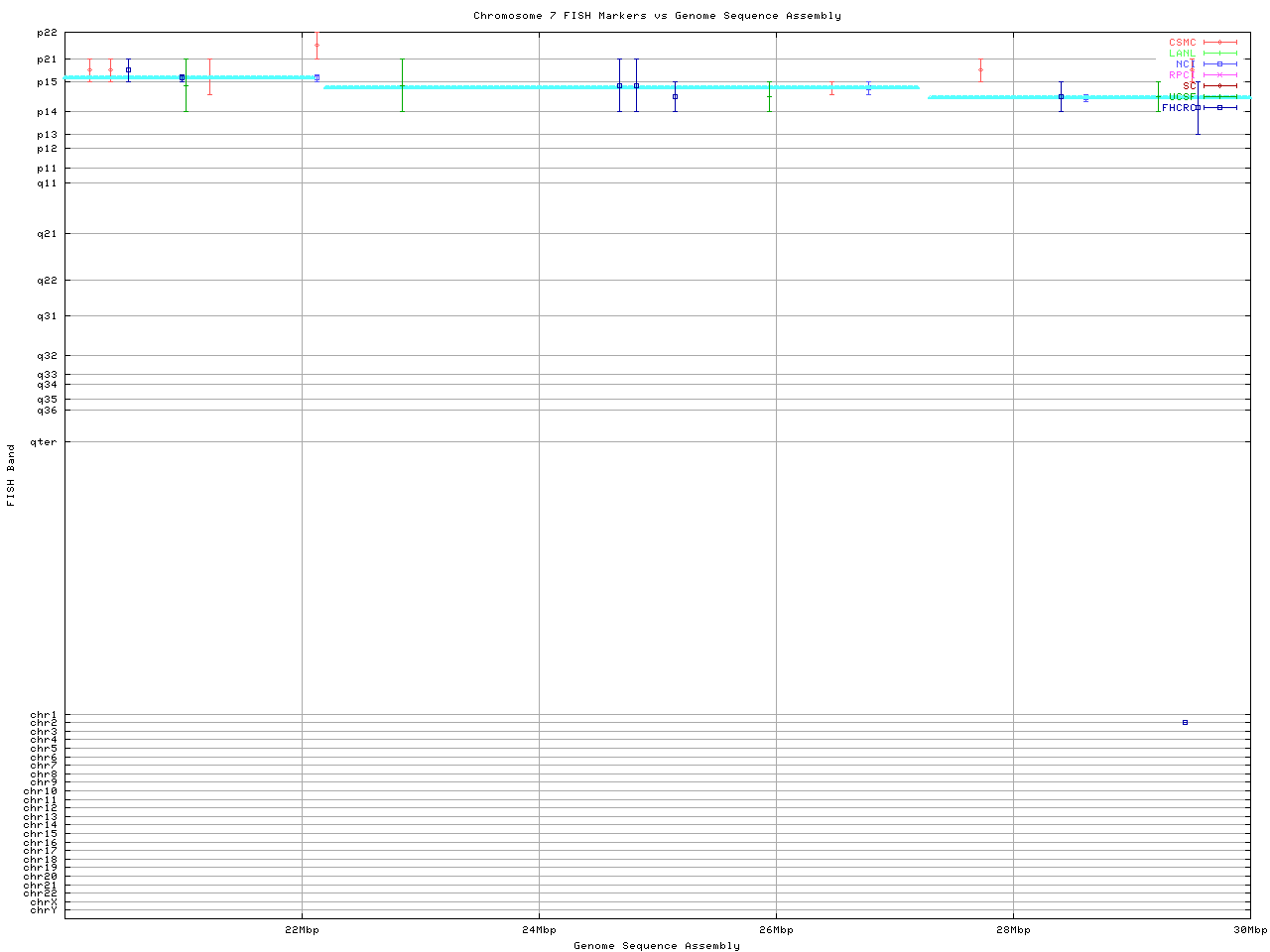This screenshot has height=952, width=1270.
Task: Click the q34 band label
Action: click(48, 385)
